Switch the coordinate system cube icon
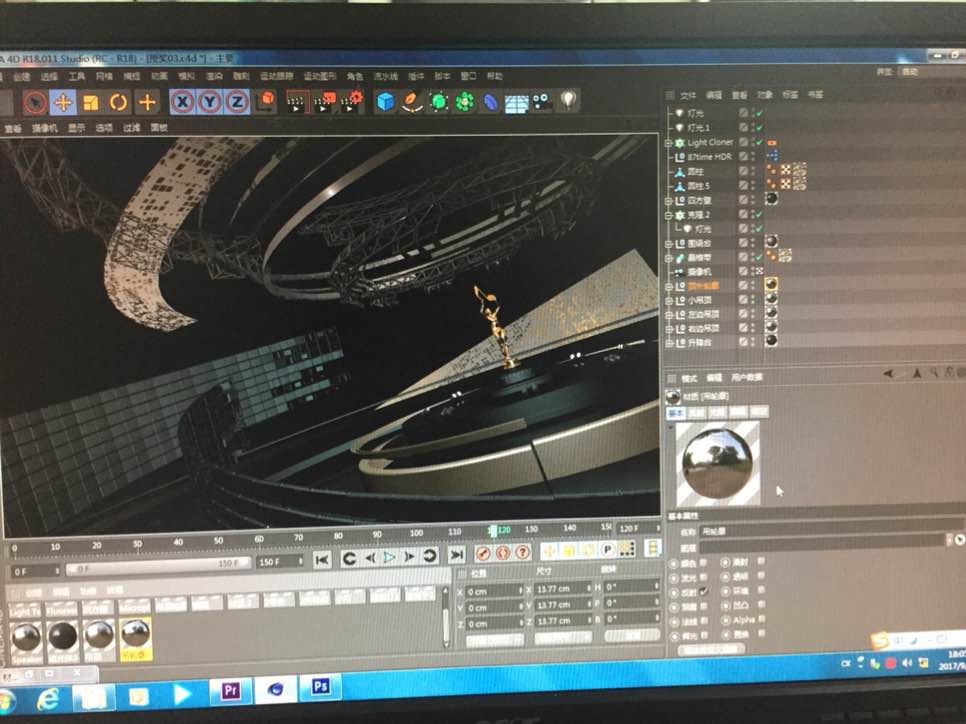The width and height of the screenshot is (966, 724). pyautogui.click(x=266, y=101)
